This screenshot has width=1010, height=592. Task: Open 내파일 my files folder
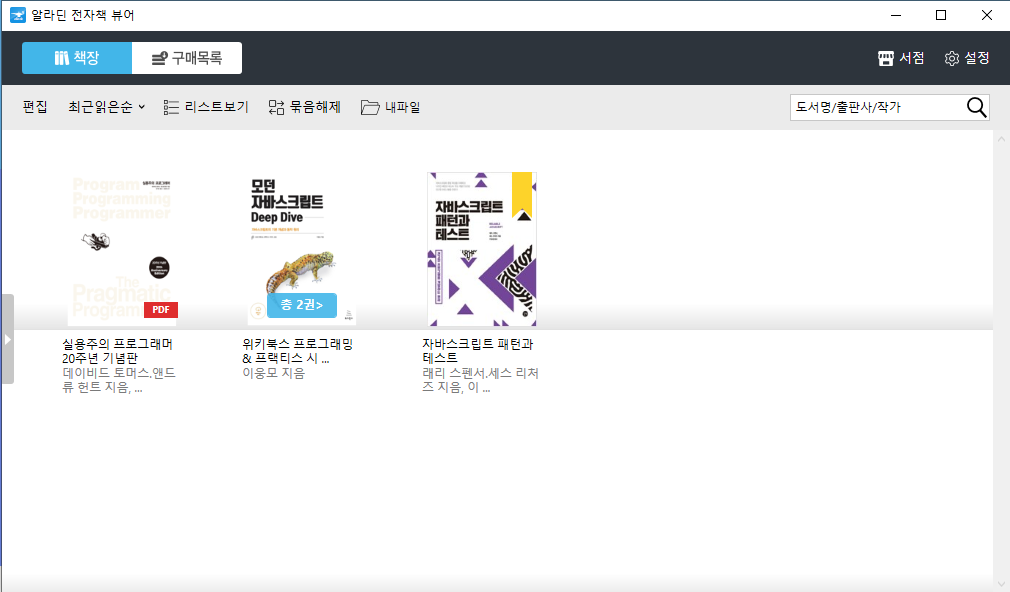coord(390,107)
